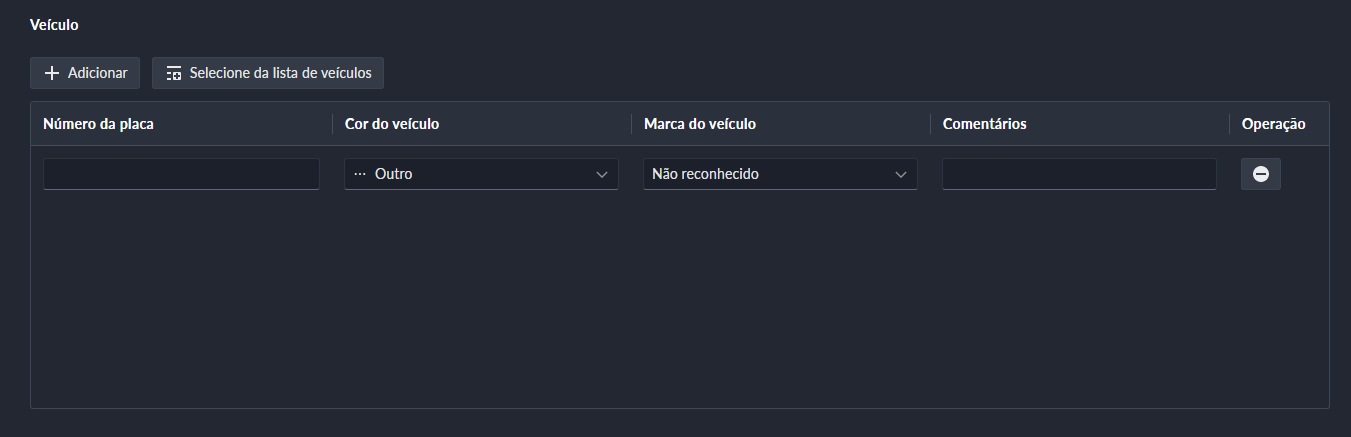Click the ellipsis color icon beside Outro
This screenshot has width=1351, height=437.
(x=360, y=174)
